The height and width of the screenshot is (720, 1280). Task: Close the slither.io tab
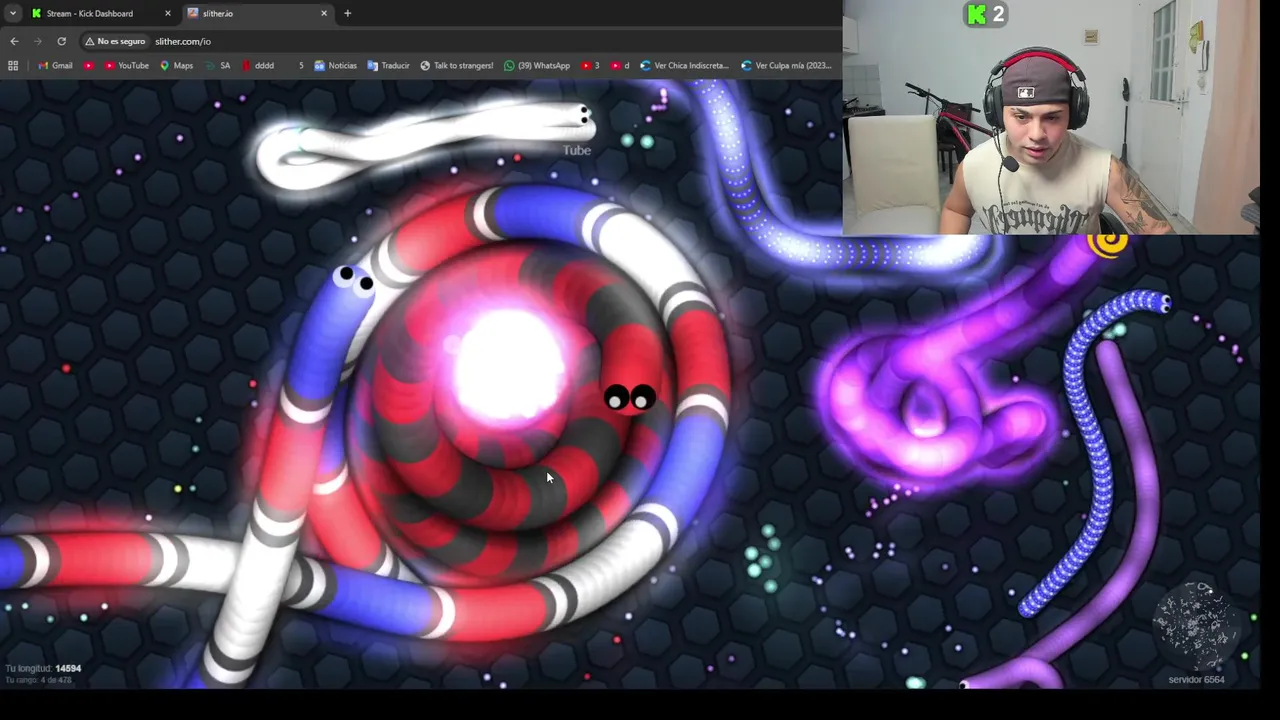pos(324,13)
